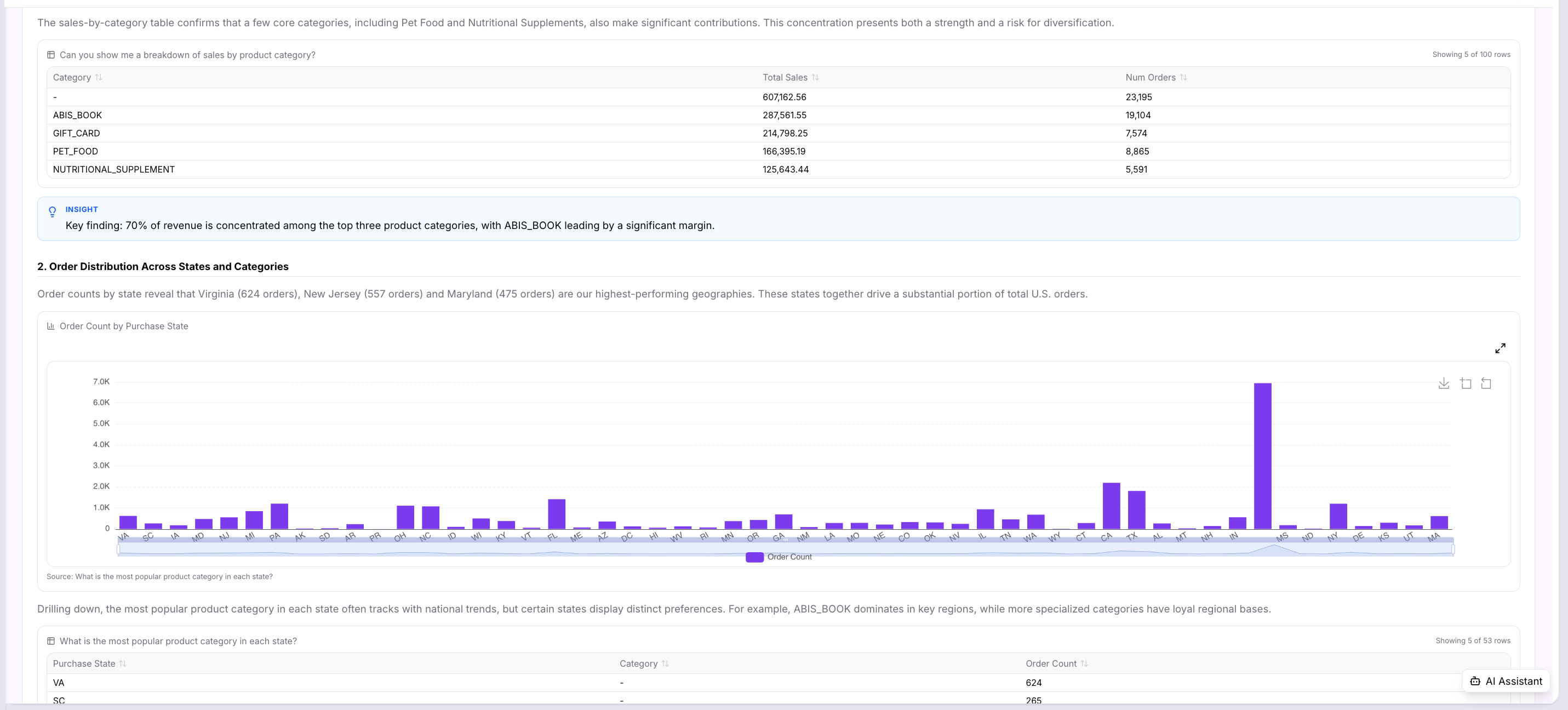This screenshot has height=710, width=1568.
Task: Click the 19,104 num orders value
Action: point(1138,115)
